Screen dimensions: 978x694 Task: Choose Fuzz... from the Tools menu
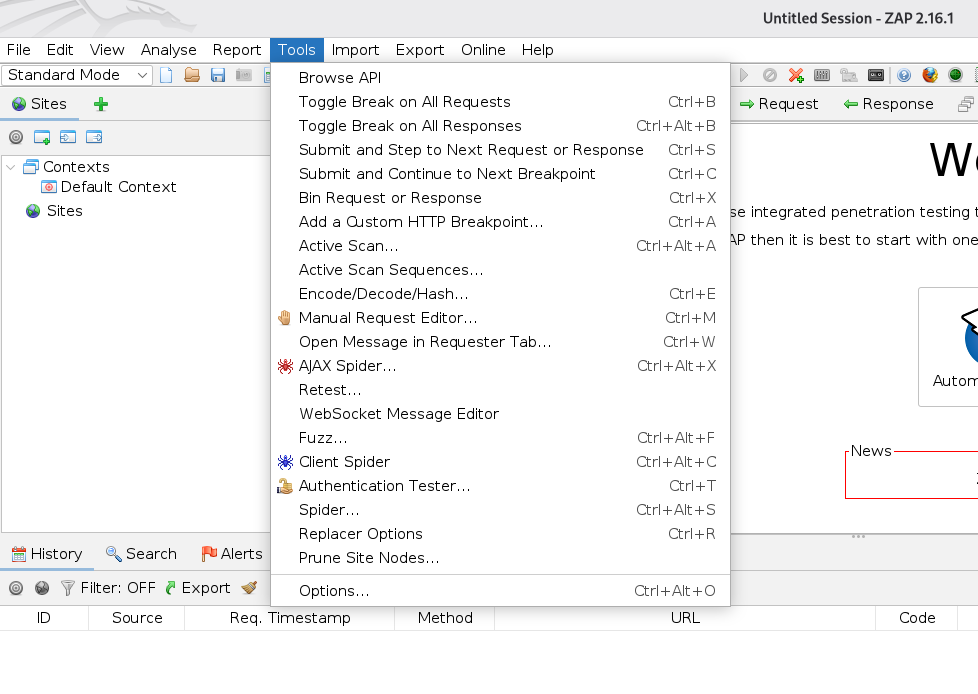[500, 438]
